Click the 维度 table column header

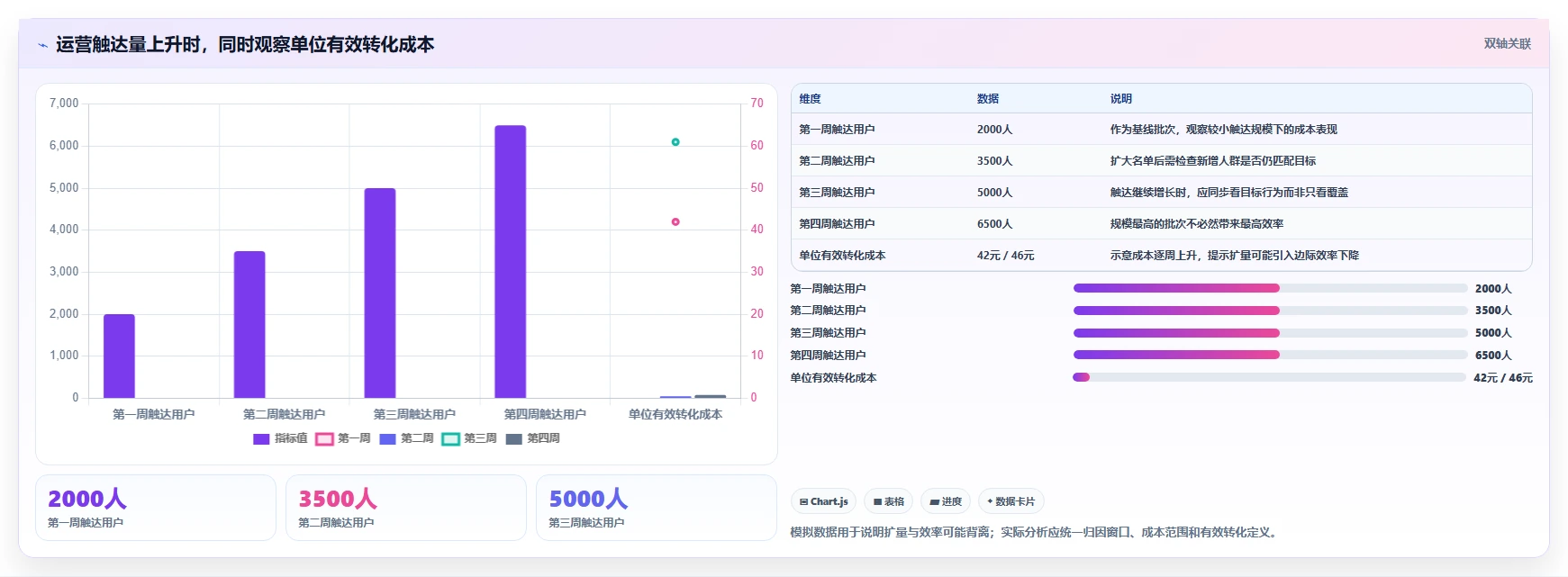tap(810, 99)
